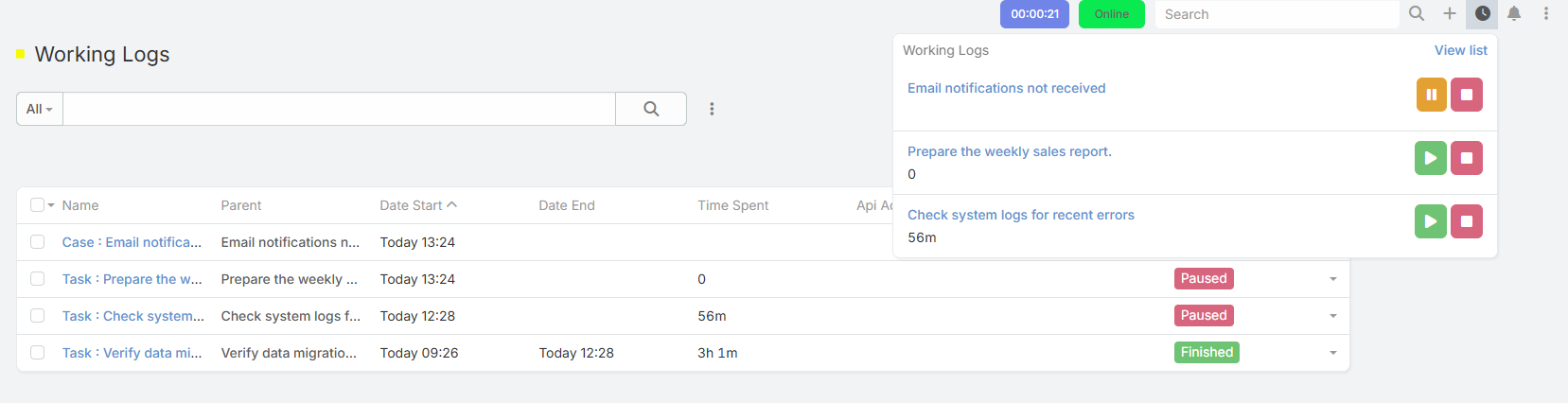Expand row actions for the Finished log
Image resolution: width=1568 pixels, height=403 pixels.
(x=1332, y=353)
